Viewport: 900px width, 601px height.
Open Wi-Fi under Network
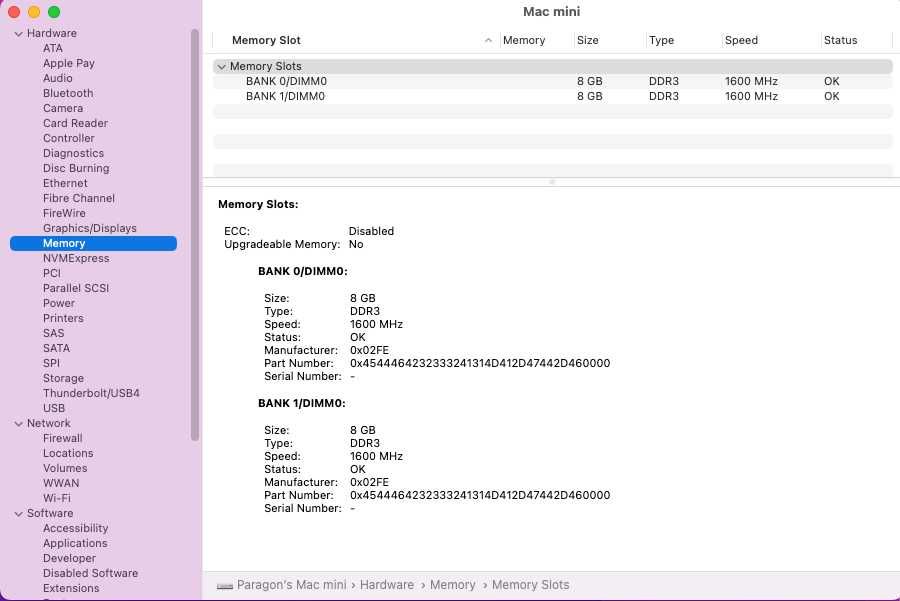[x=57, y=498]
